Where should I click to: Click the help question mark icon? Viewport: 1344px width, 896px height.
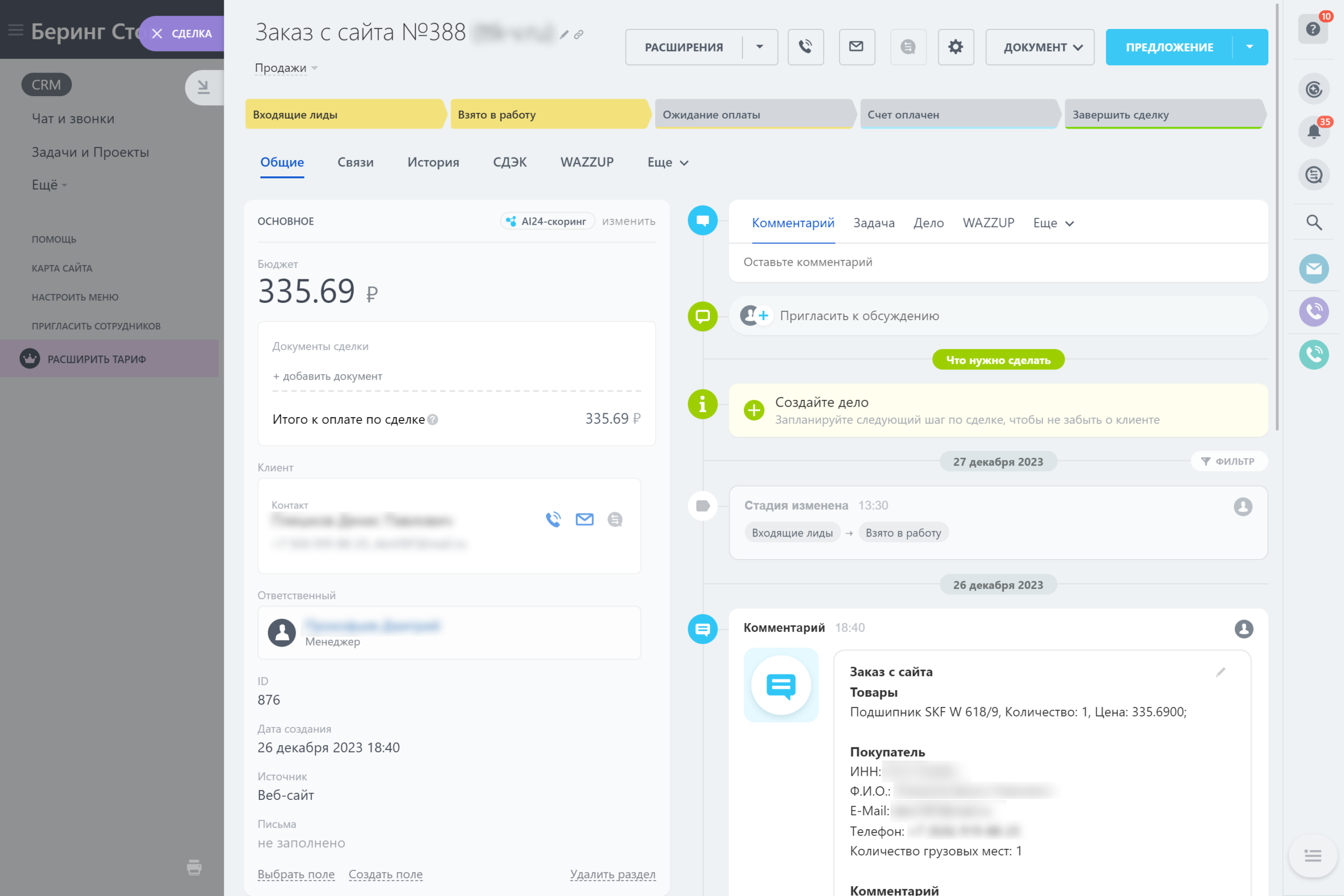pyautogui.click(x=1313, y=28)
